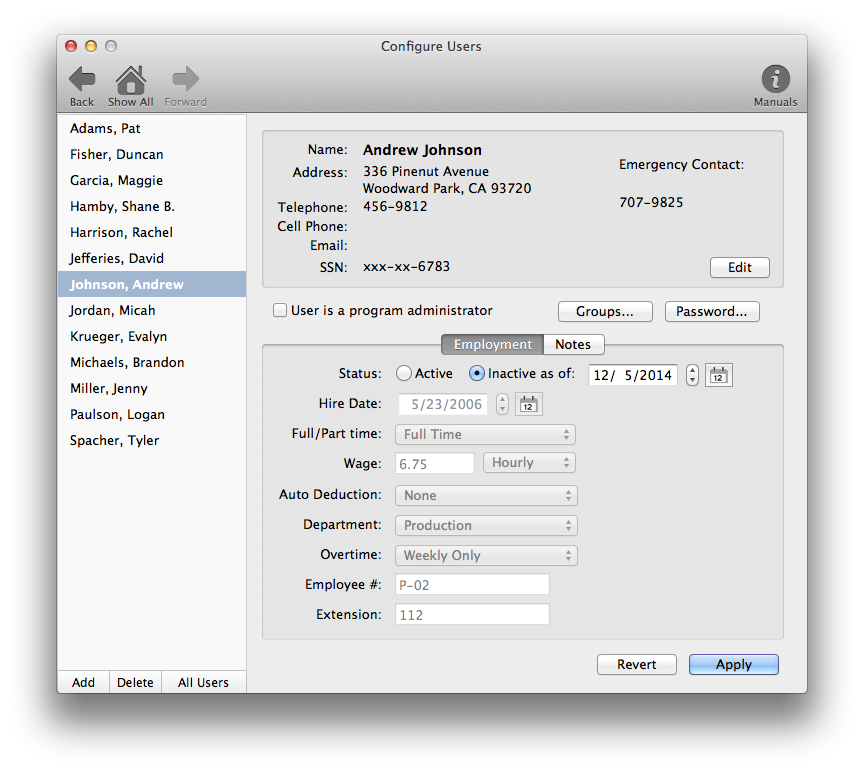
Task: Click the Hire Date stepper
Action: tap(502, 404)
